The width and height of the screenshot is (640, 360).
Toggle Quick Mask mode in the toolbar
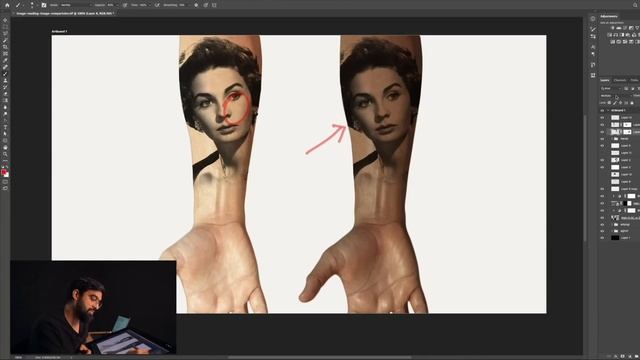pyautogui.click(x=5, y=182)
